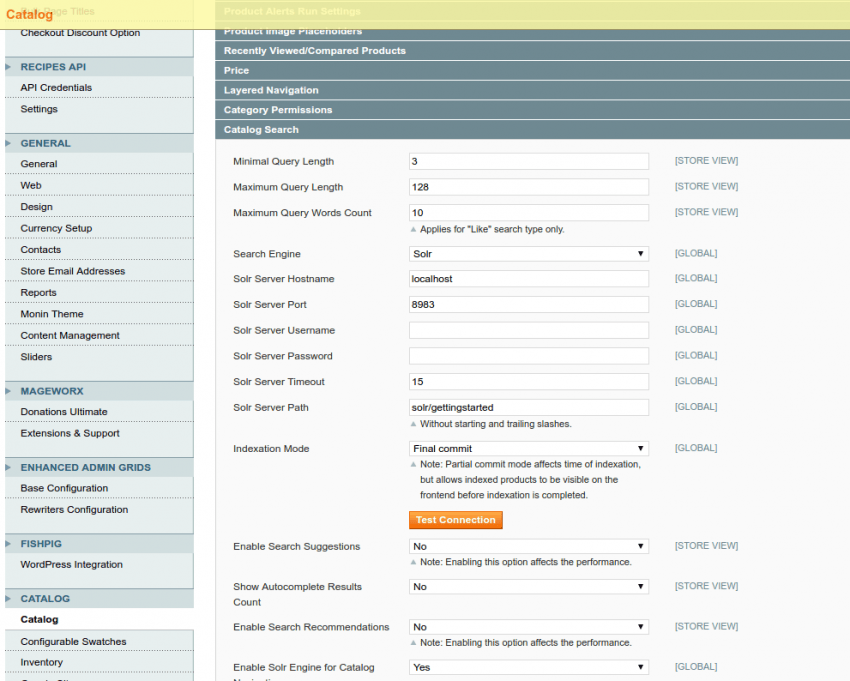Edit Maximum Query Words Count field
850x681 pixels.
click(529, 213)
